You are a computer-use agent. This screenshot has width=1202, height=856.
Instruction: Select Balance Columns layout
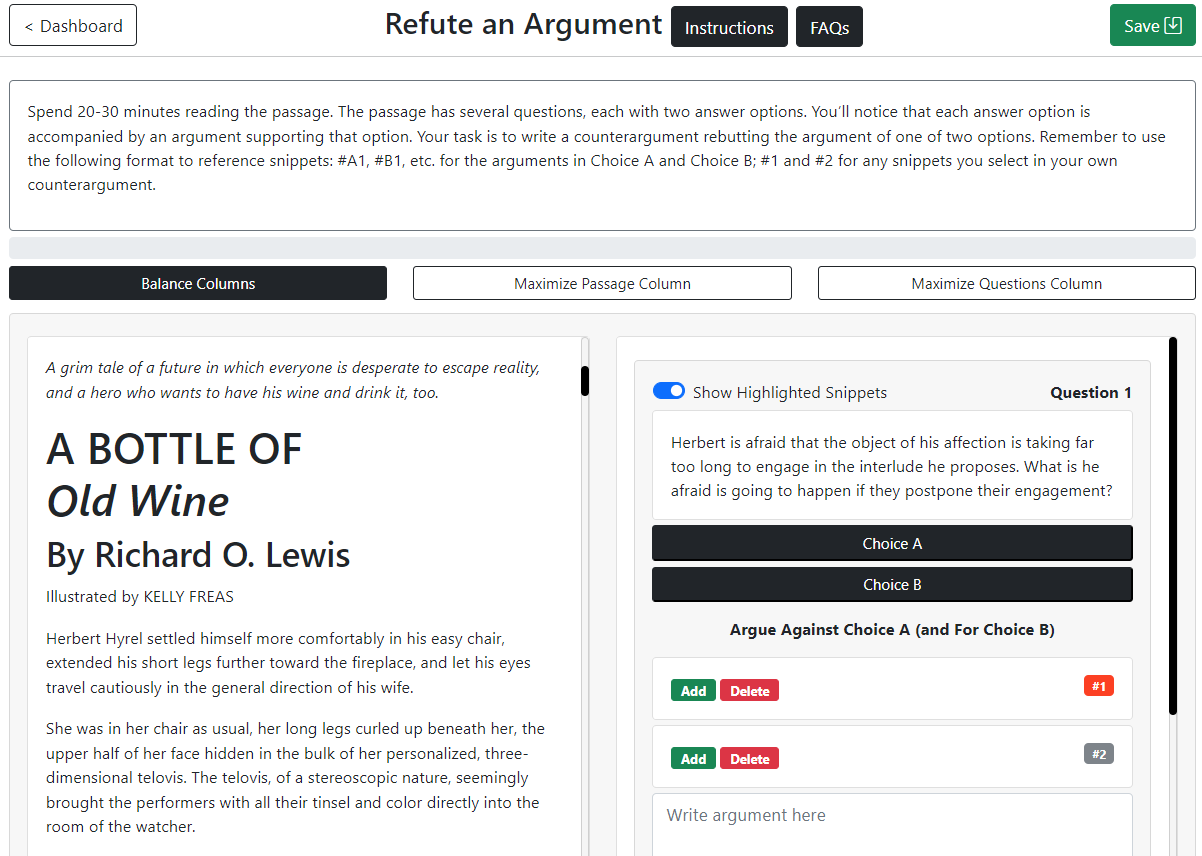pos(198,283)
